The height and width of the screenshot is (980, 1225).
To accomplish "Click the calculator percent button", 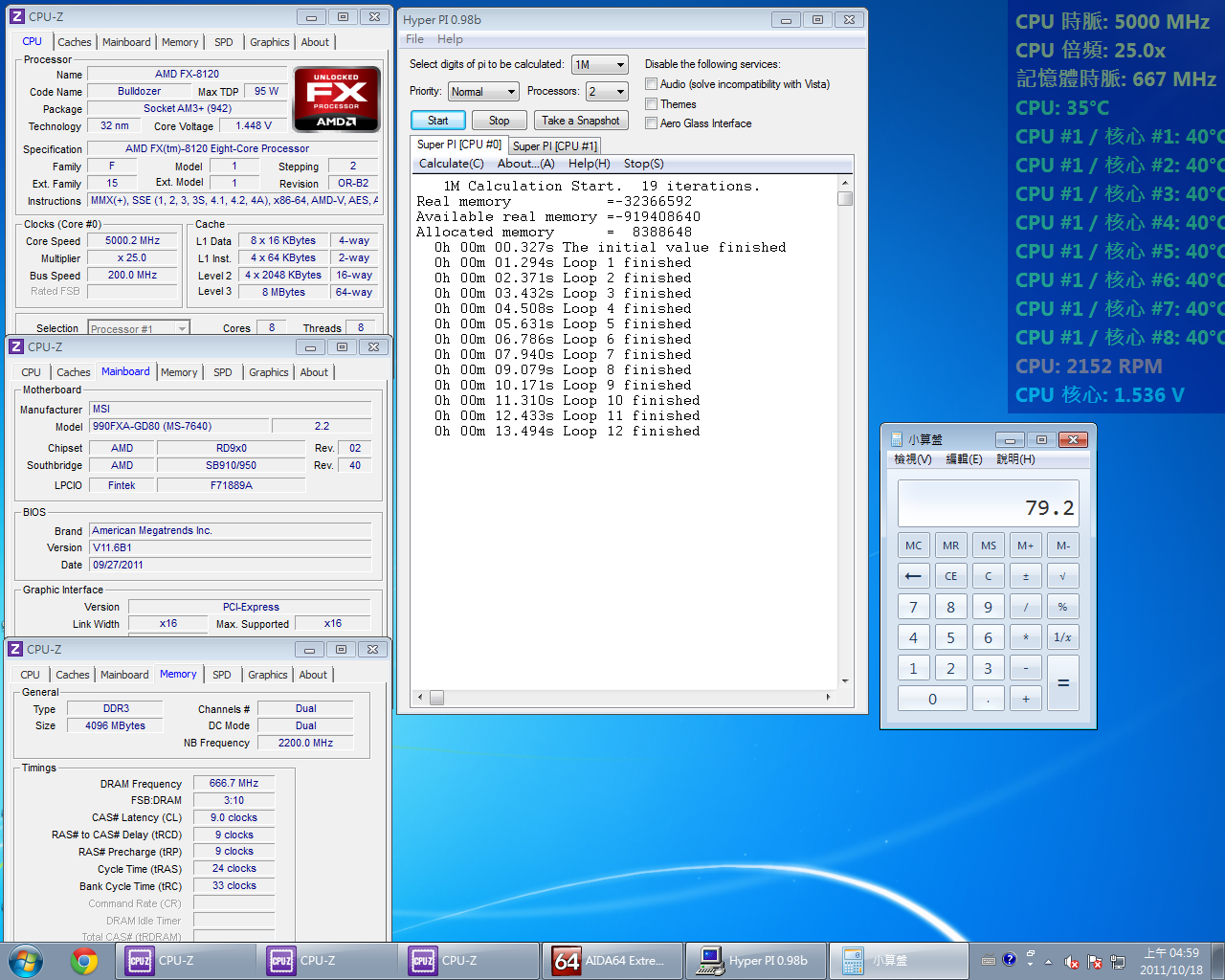I will (x=1062, y=607).
